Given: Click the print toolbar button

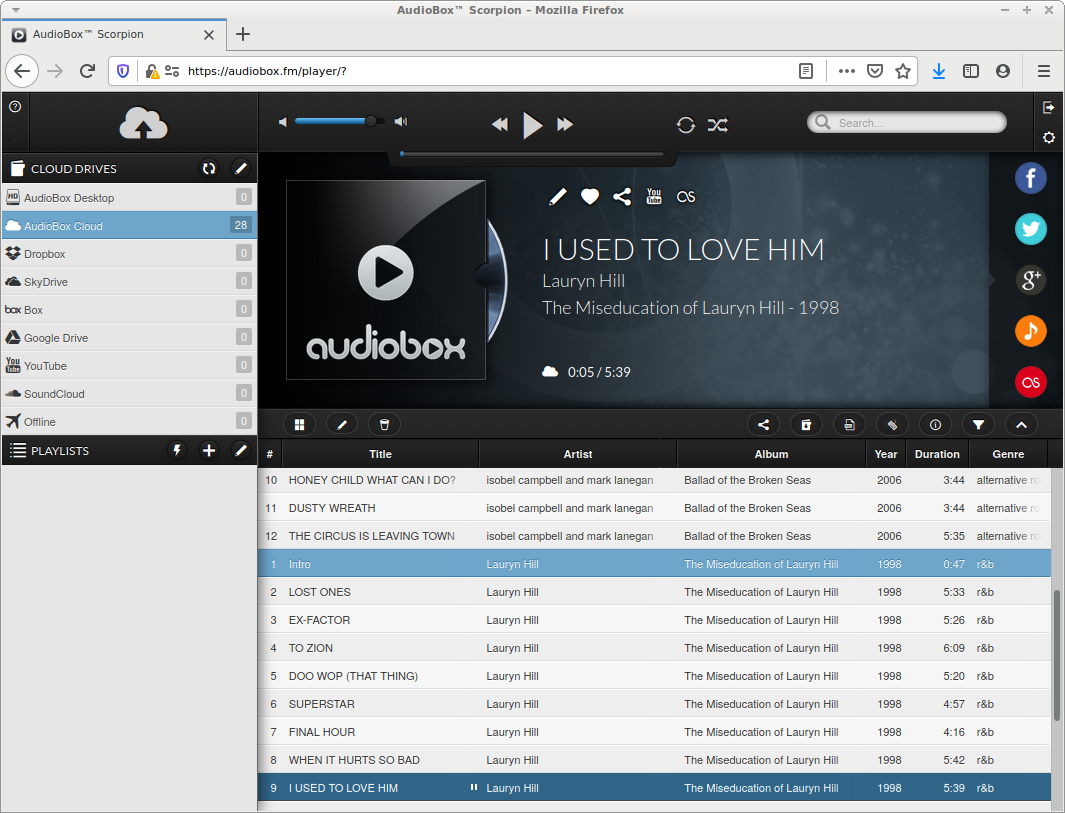Looking at the screenshot, I should [849, 424].
